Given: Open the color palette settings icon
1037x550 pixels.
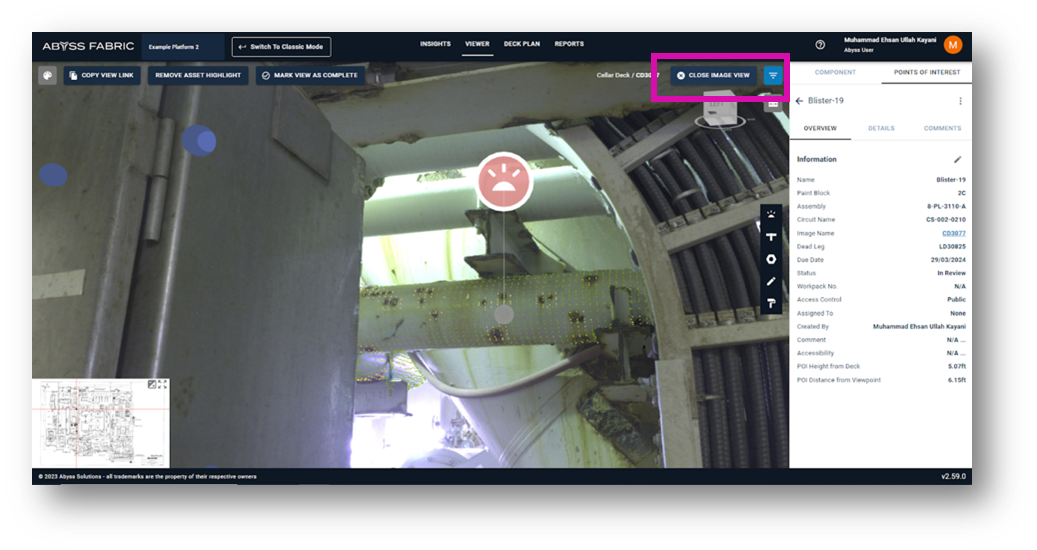Looking at the screenshot, I should pos(47,75).
